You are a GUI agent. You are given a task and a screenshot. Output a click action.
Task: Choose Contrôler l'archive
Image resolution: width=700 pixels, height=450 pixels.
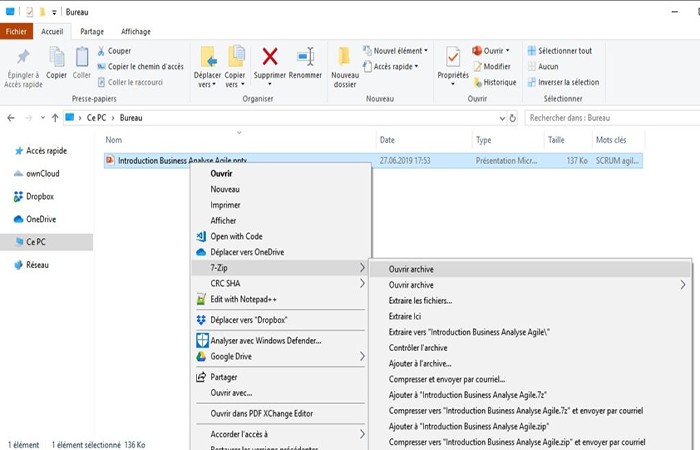(x=530, y=348)
